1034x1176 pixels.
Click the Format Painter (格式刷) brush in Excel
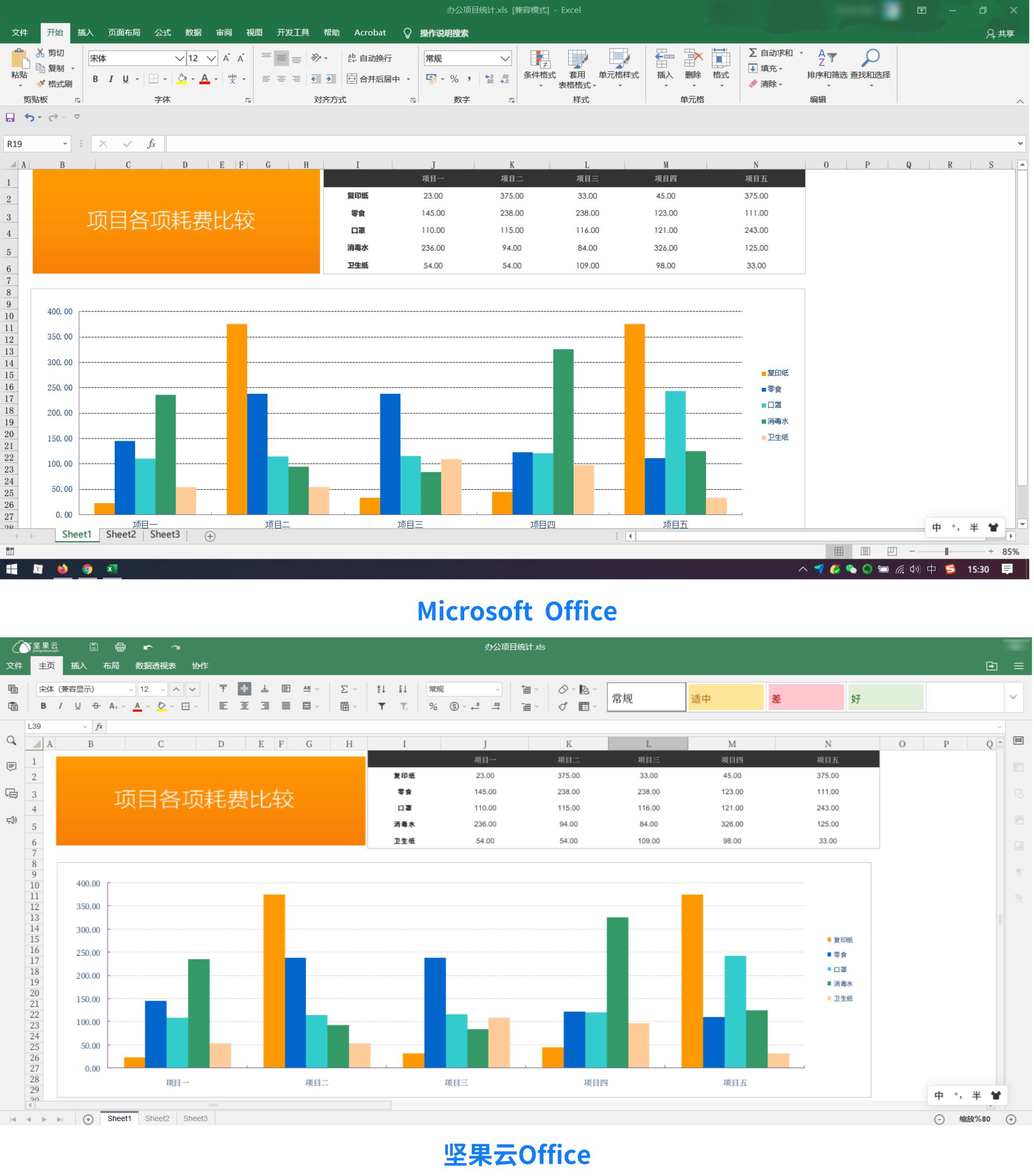point(40,83)
